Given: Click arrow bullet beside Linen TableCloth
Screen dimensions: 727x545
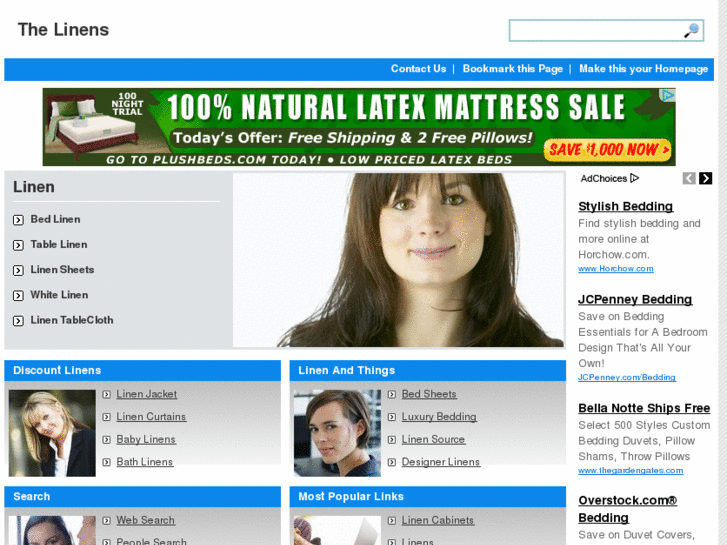Looking at the screenshot, I should 18,321.
